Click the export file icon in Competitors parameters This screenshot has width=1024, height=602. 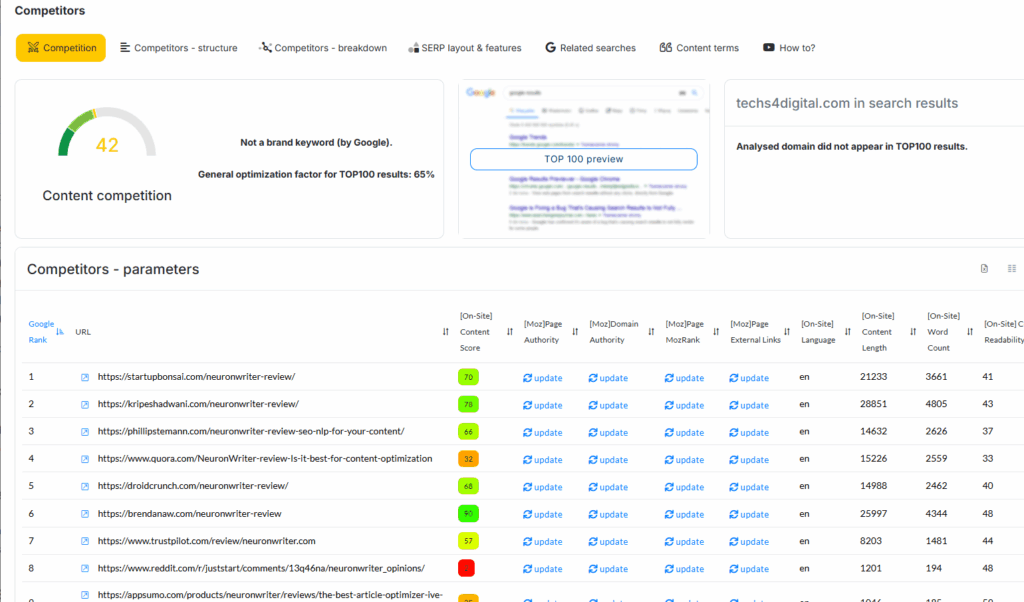984,269
